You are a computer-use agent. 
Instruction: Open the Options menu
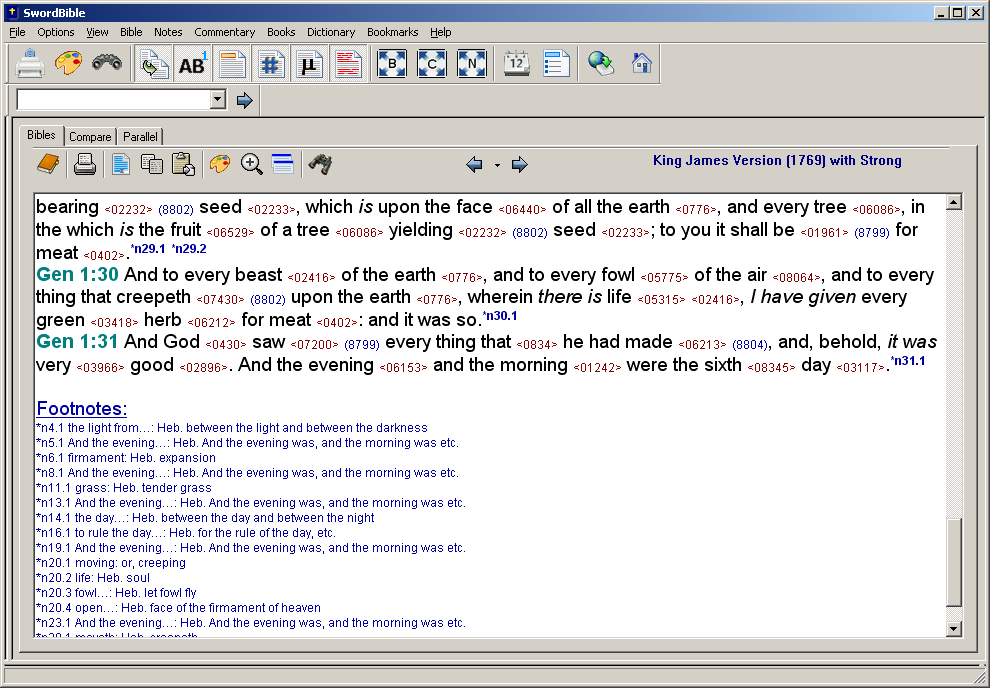(x=56, y=32)
